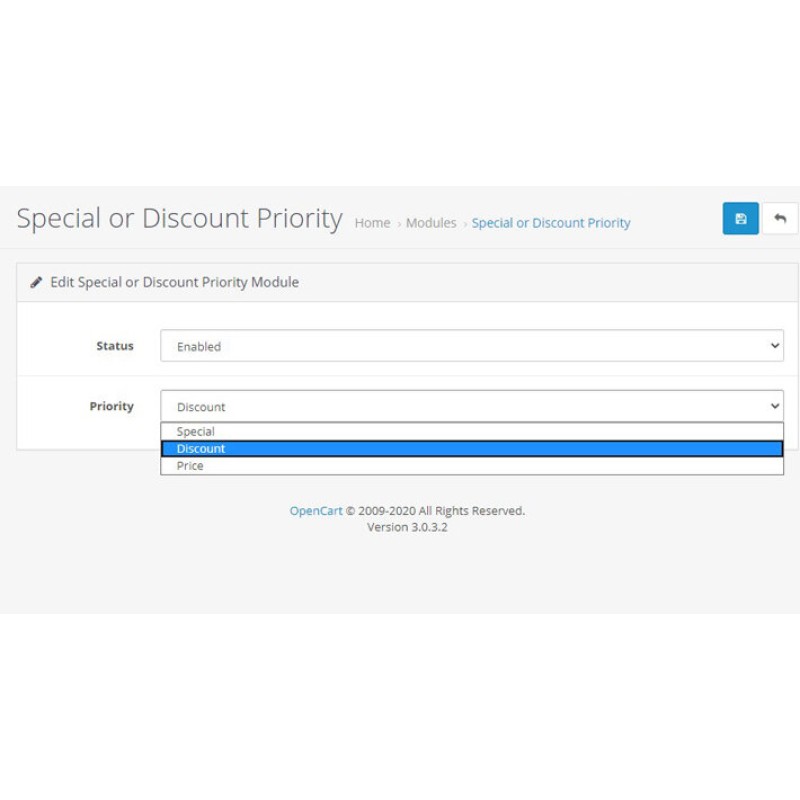Click the Status field label
Viewport: 800px width, 800px height.
click(115, 346)
